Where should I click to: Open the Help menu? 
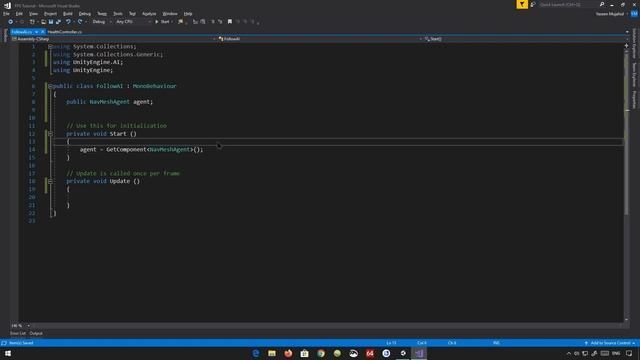tap(188, 14)
